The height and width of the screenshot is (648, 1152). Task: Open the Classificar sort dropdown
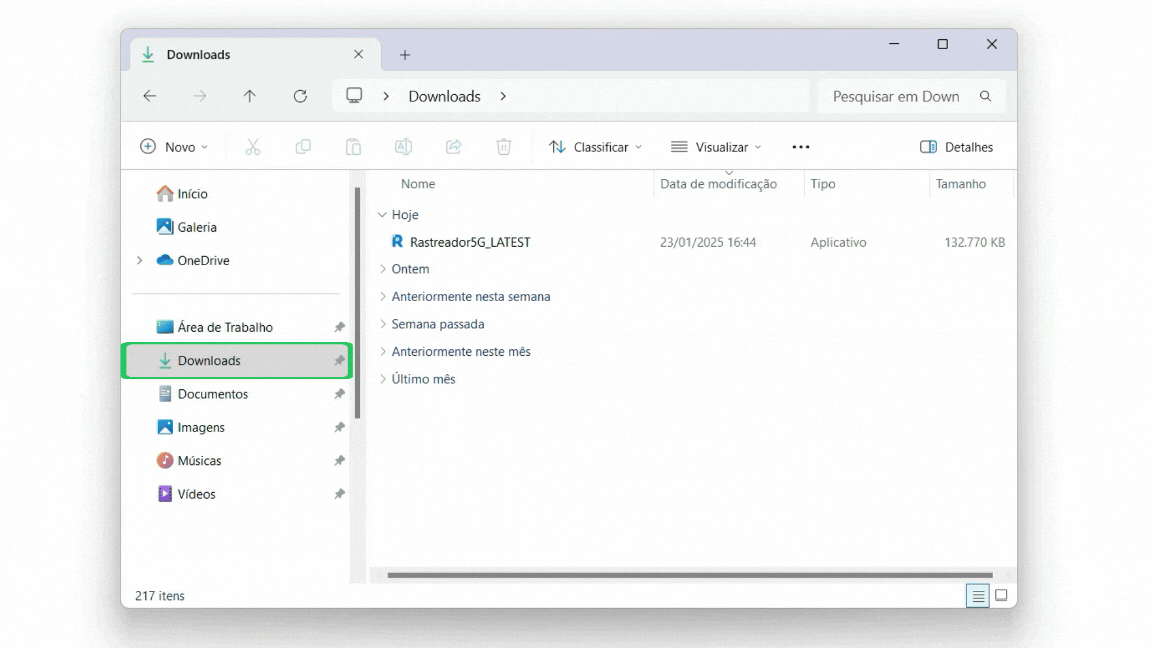(x=596, y=147)
